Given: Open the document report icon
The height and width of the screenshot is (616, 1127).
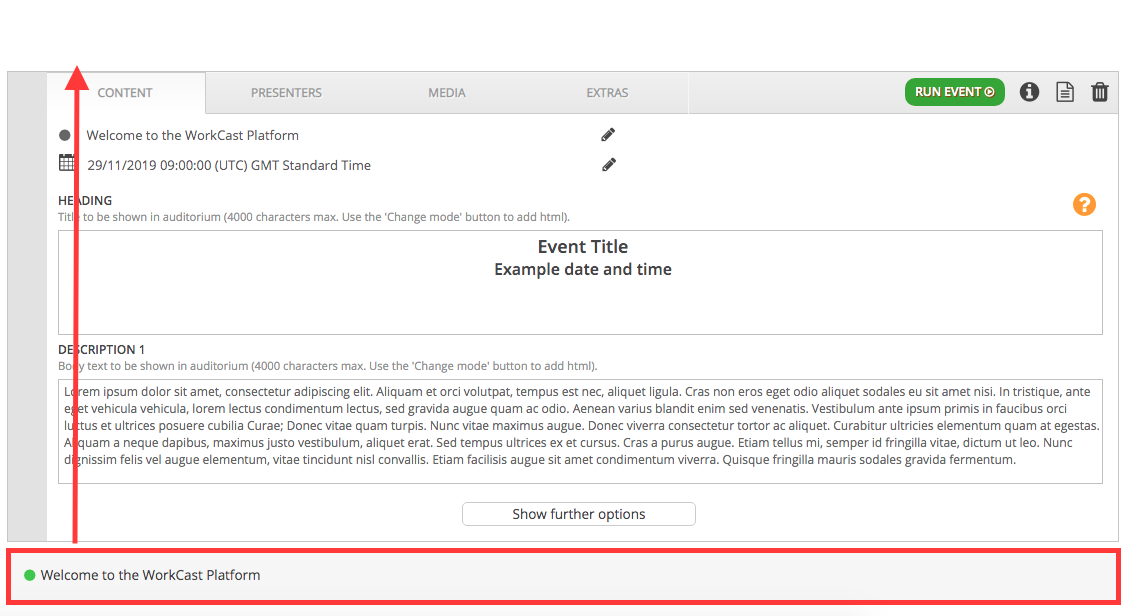Looking at the screenshot, I should pos(1064,92).
